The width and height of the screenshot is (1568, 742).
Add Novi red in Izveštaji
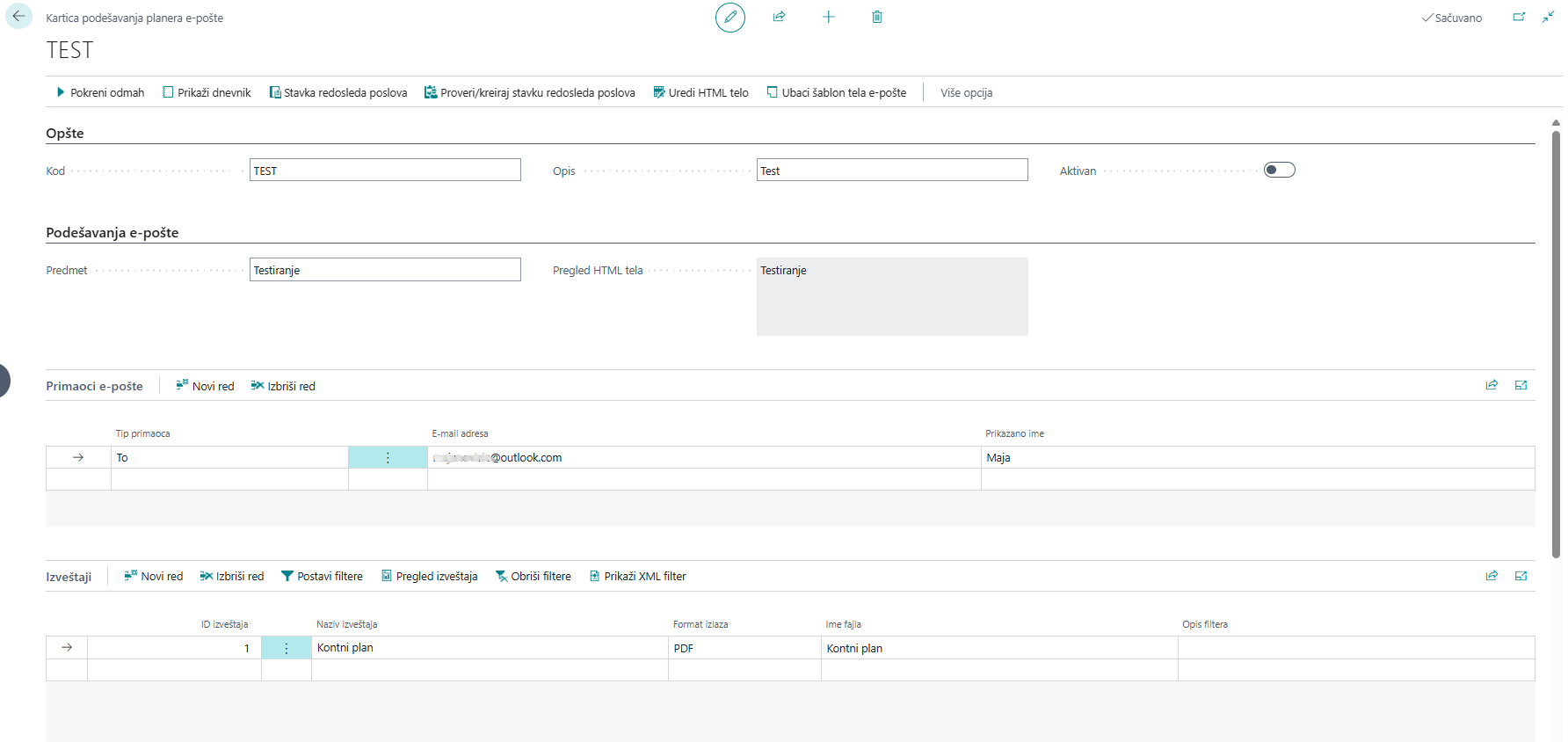click(154, 576)
